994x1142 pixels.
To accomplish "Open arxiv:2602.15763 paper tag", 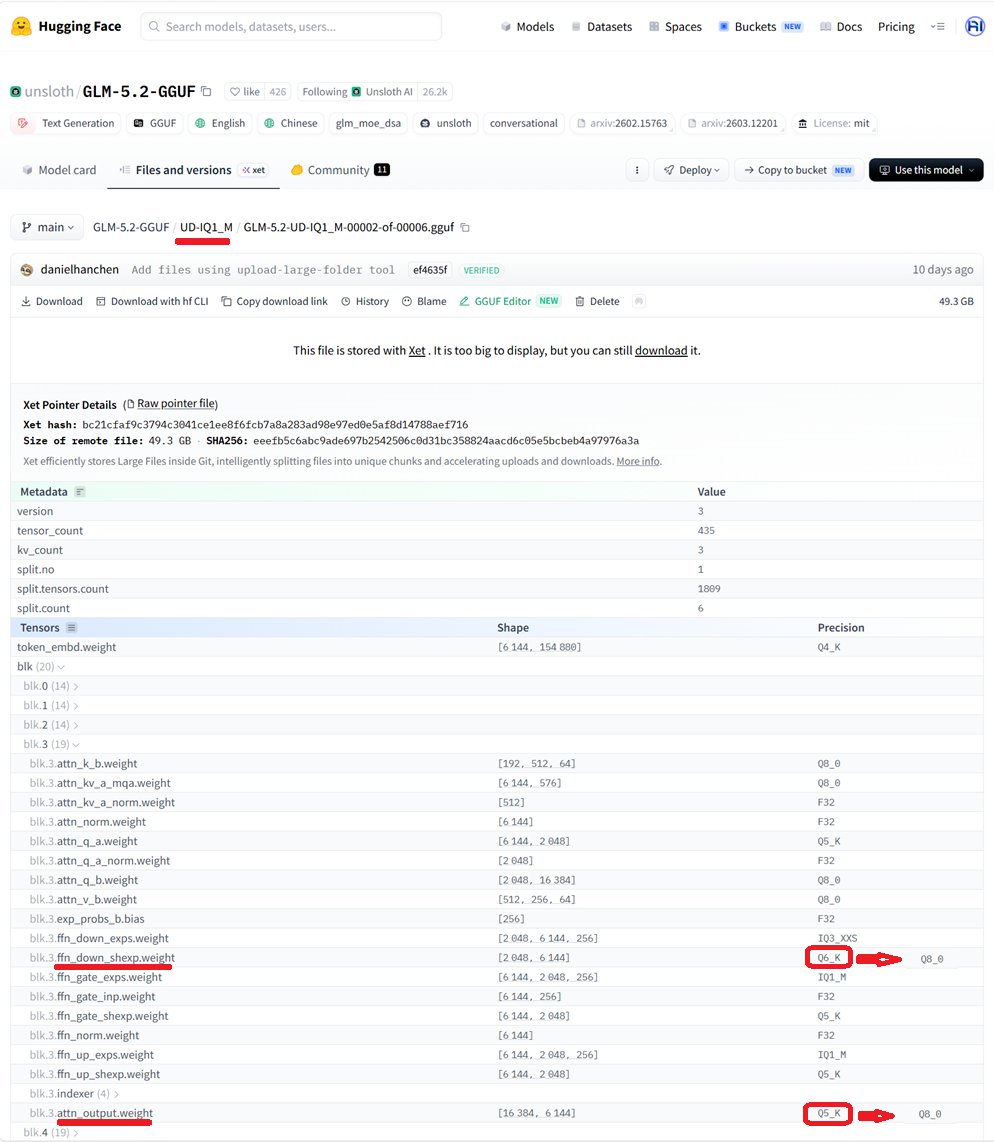I will pyautogui.click(x=623, y=123).
